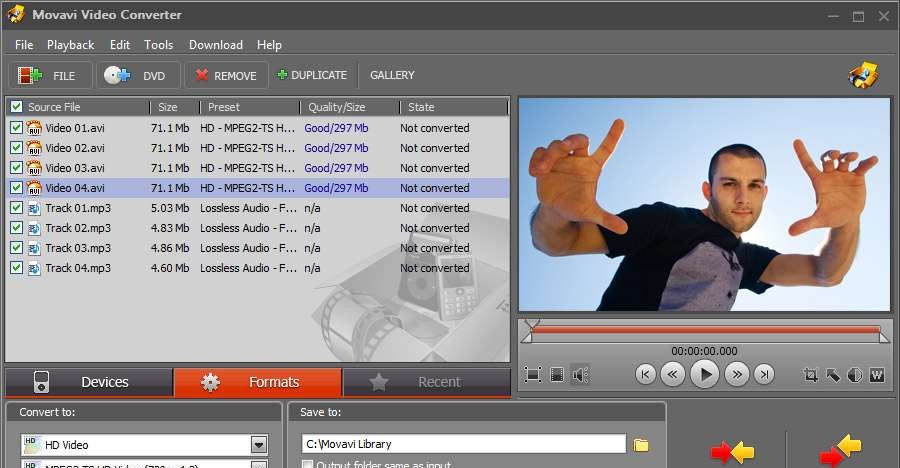
Task: Click the fast forward button
Action: 736,375
